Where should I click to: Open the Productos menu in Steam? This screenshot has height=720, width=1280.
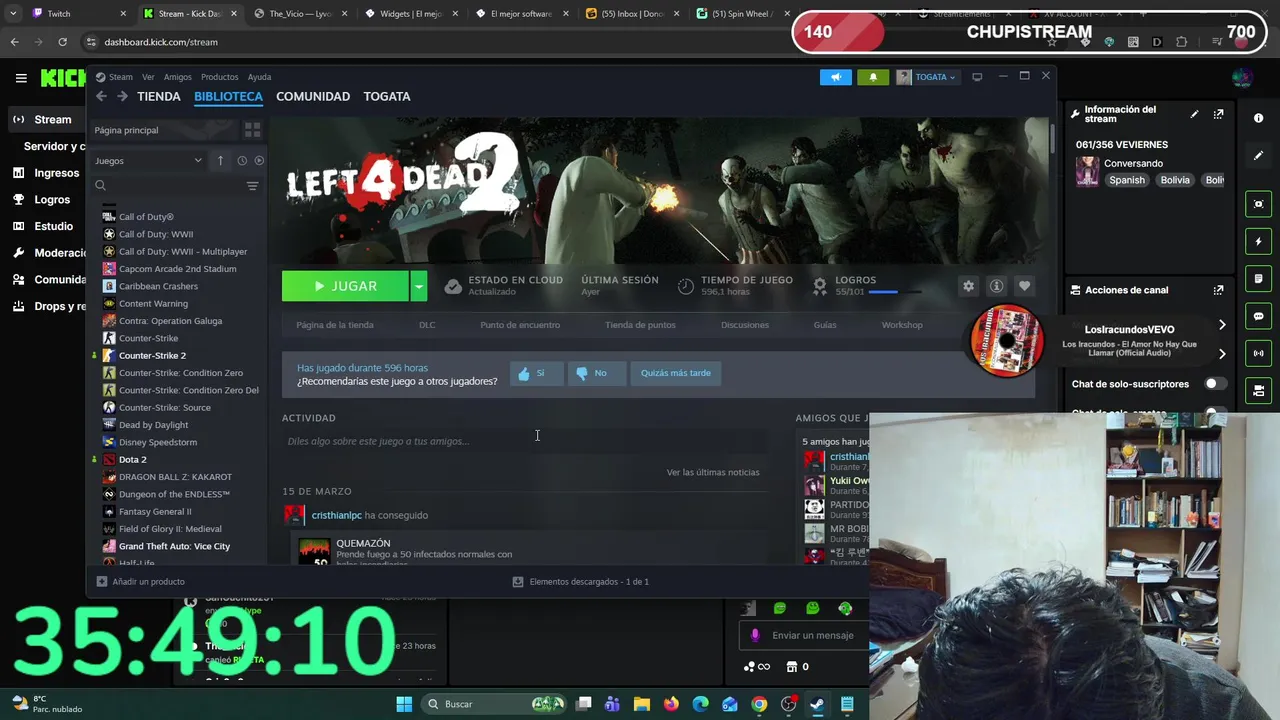(219, 77)
